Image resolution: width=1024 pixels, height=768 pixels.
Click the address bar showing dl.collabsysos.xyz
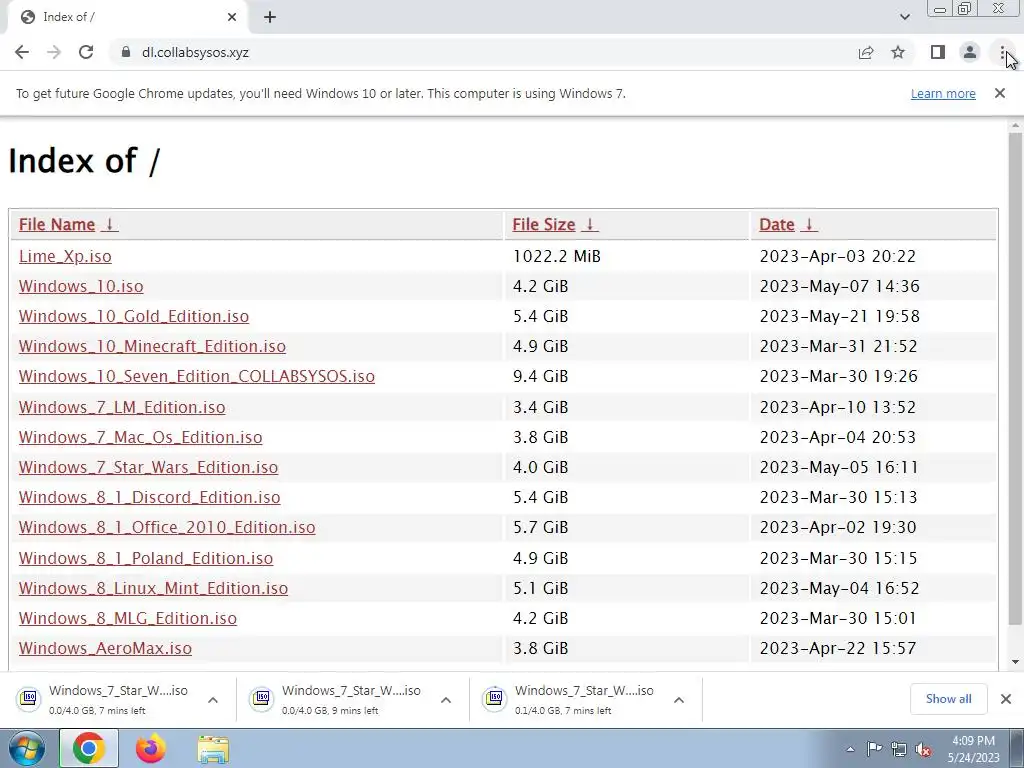[x=483, y=52]
